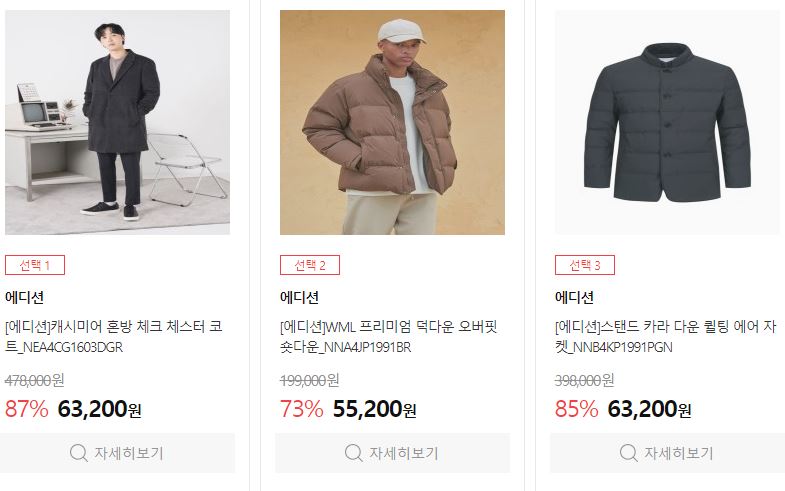This screenshot has width=785, height=491.
Task: Open the dark quilted jacket product photo
Action: (x=667, y=122)
